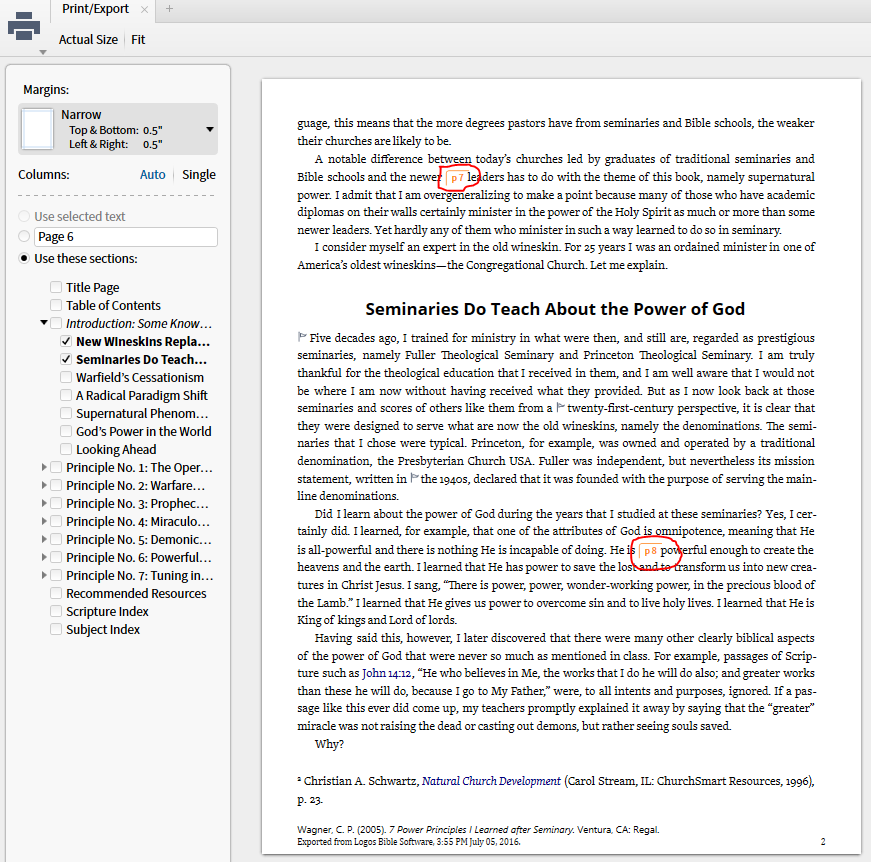Screen dimensions: 871x862
Task: Click the margin page preview thumbnail
Action: click(x=37, y=129)
